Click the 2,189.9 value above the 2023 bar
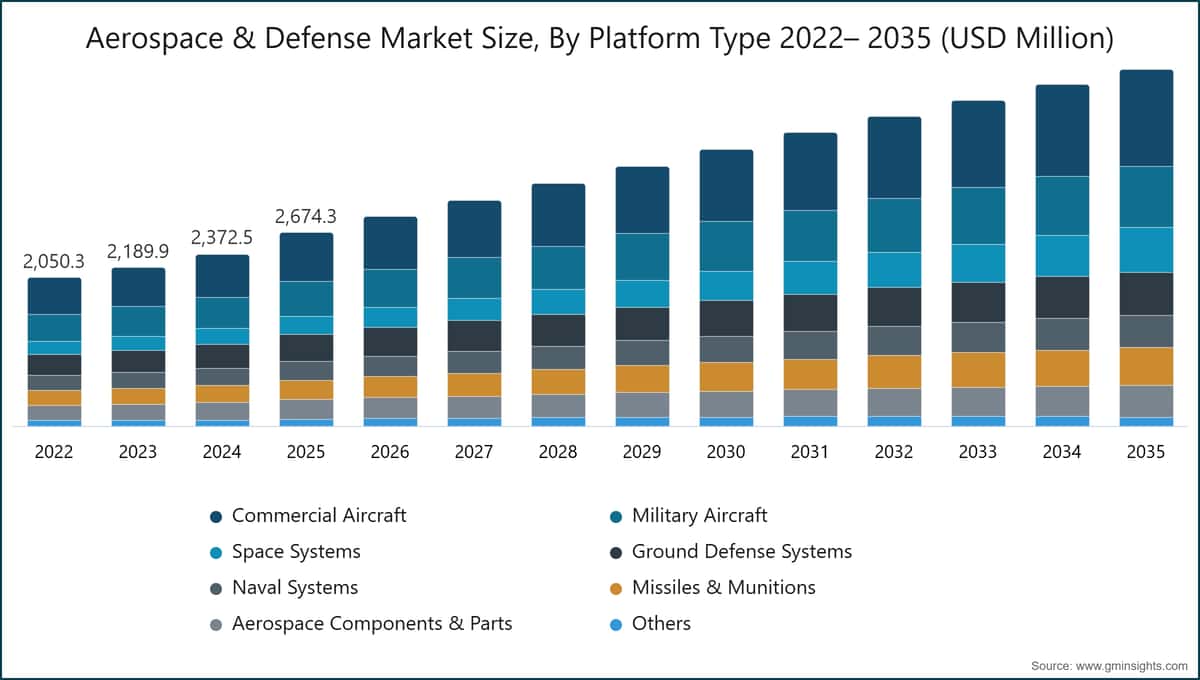The width and height of the screenshot is (1200, 680). tap(138, 251)
